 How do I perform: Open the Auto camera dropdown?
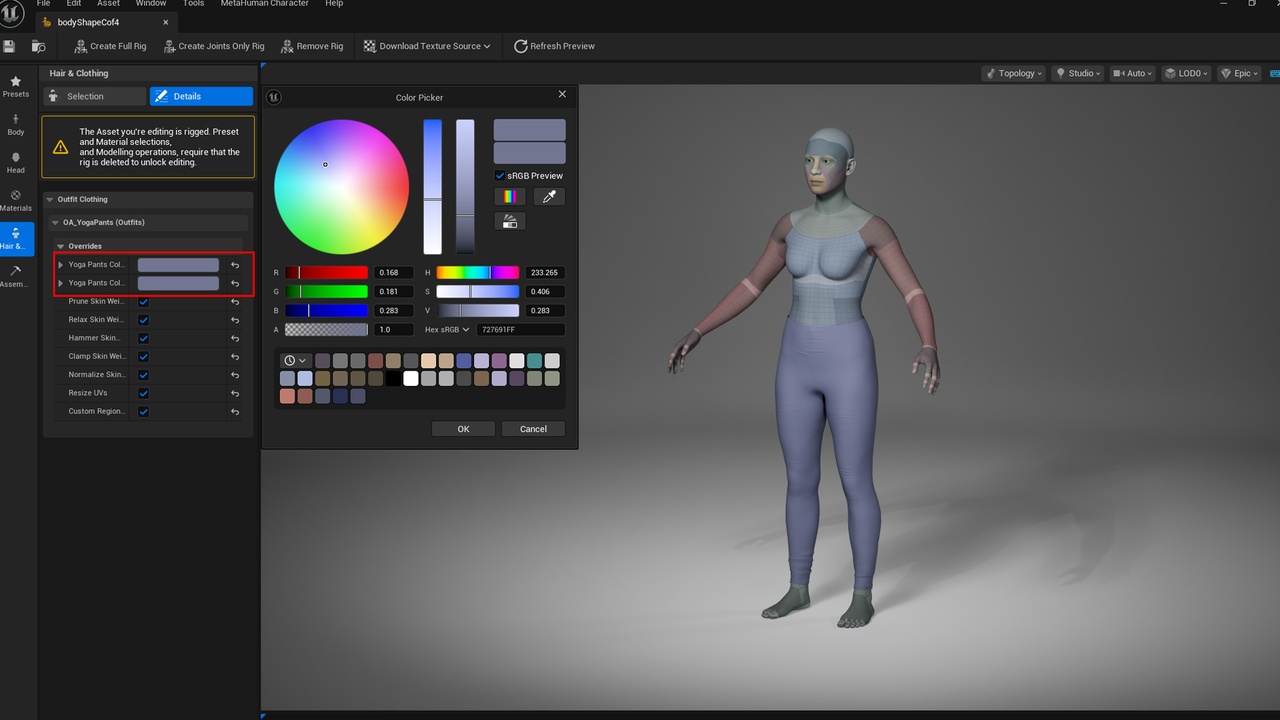[1133, 73]
